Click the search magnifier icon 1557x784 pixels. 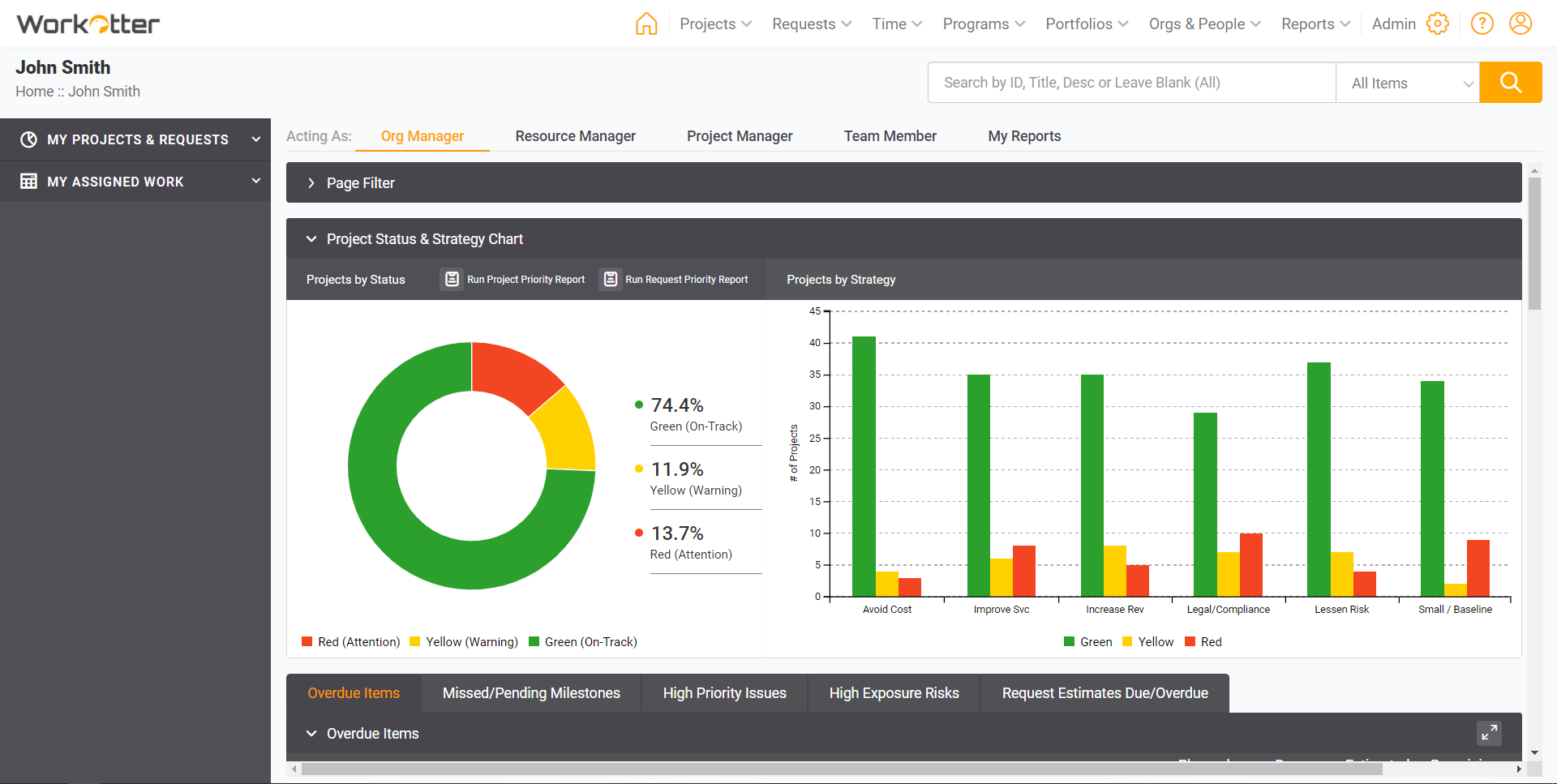pos(1510,82)
